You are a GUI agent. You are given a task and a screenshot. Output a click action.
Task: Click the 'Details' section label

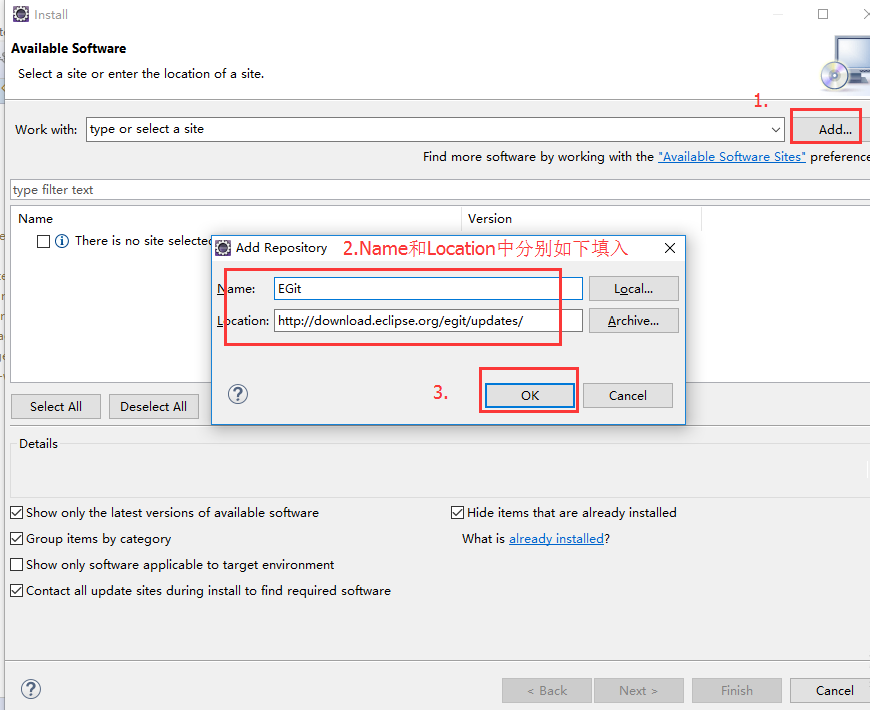[38, 444]
